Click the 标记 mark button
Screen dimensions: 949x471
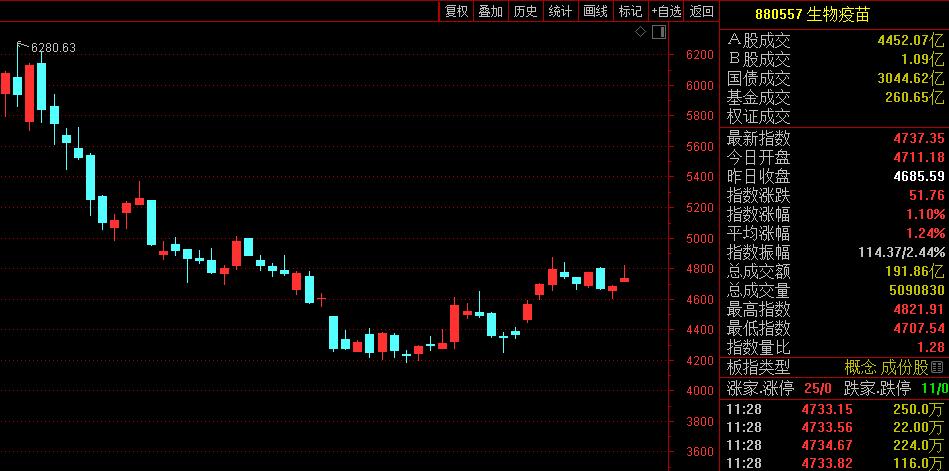coord(630,11)
